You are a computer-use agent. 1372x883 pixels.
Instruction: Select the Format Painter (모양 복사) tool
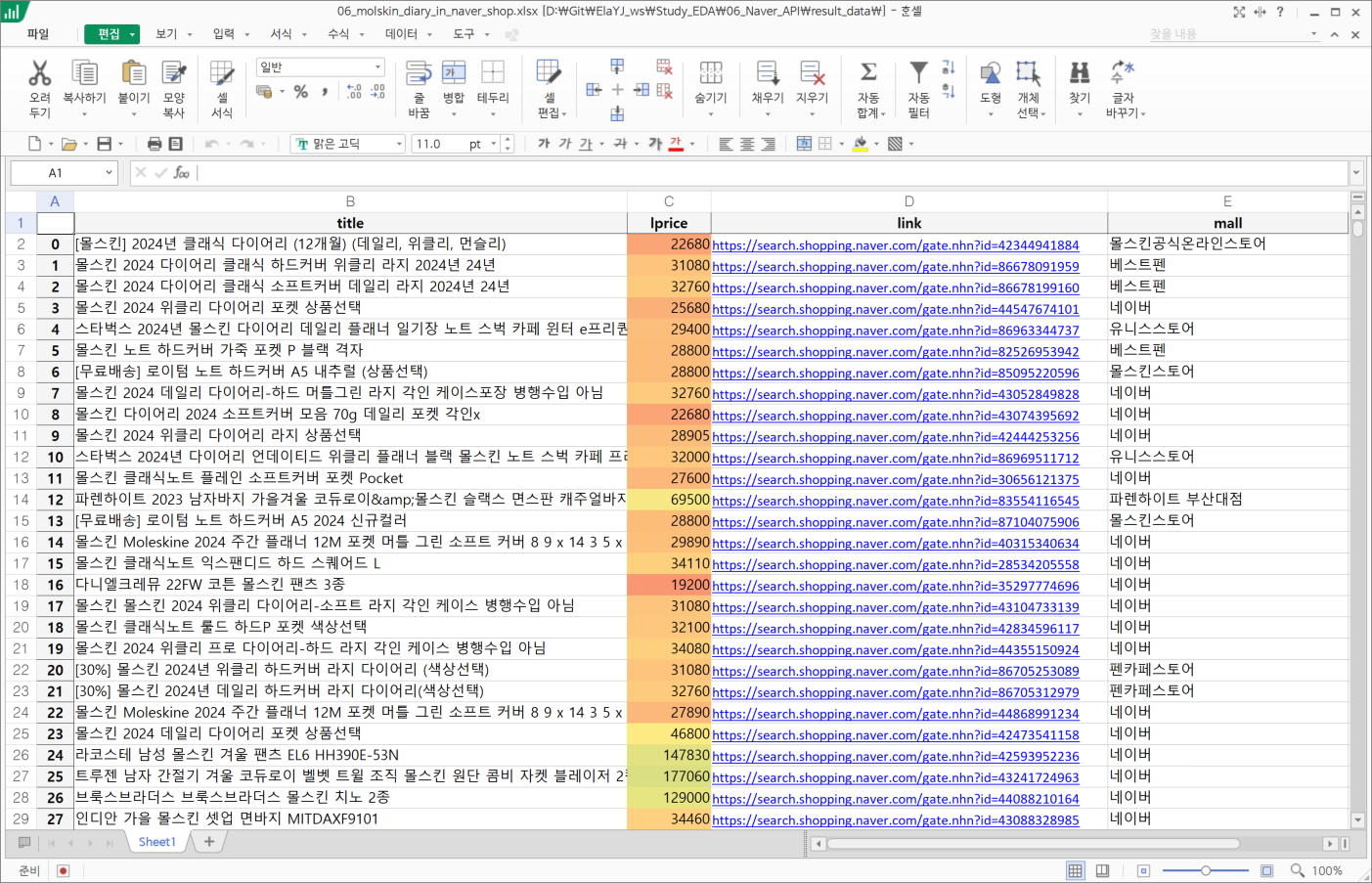click(x=173, y=73)
